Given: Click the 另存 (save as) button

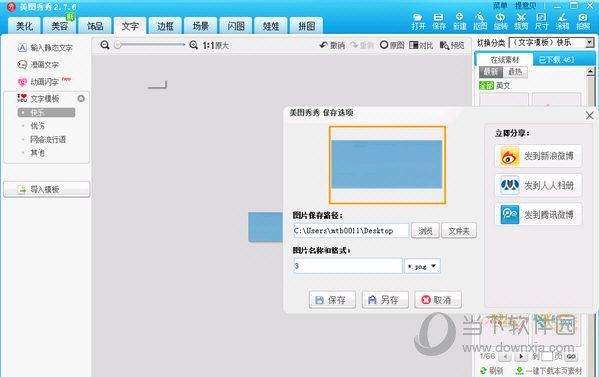Looking at the screenshot, I should pyautogui.click(x=385, y=300).
